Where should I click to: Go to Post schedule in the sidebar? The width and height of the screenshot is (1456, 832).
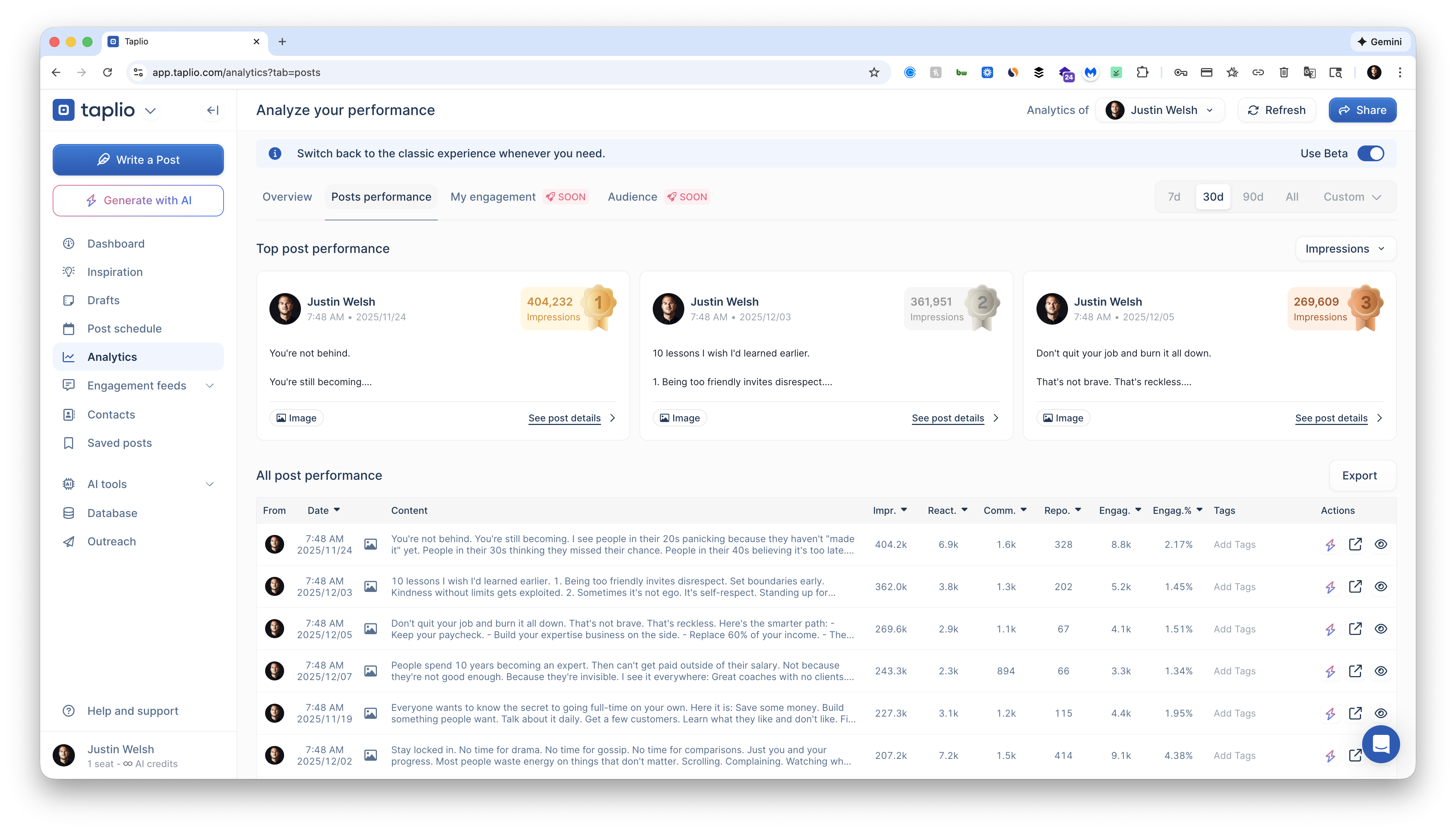point(124,329)
